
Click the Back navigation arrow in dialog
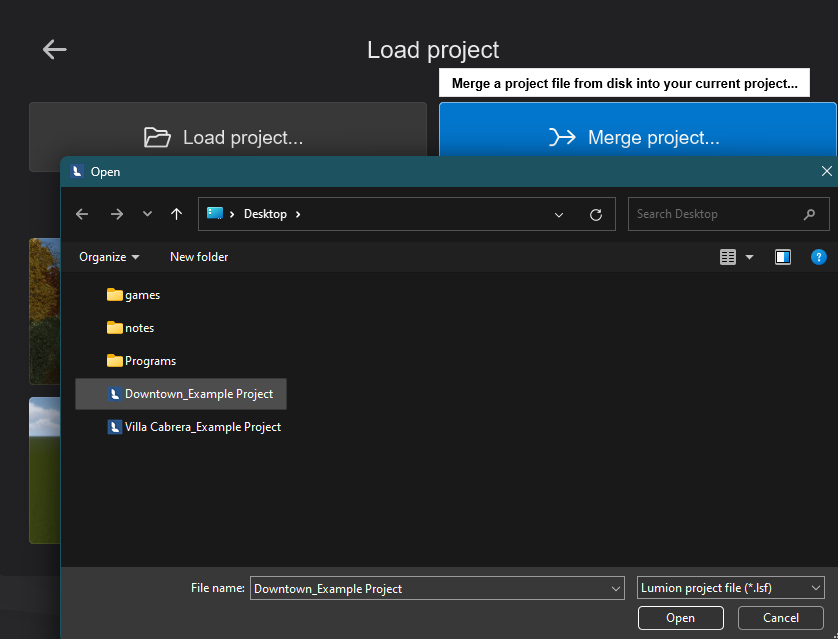click(82, 214)
